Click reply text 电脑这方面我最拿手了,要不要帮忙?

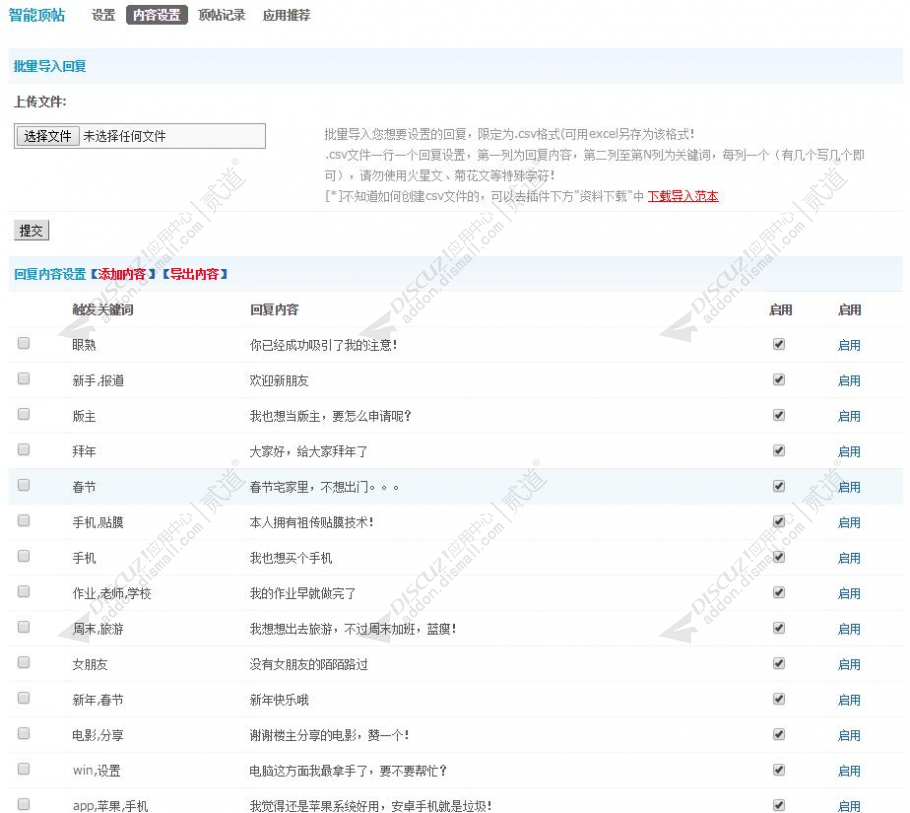point(348,771)
